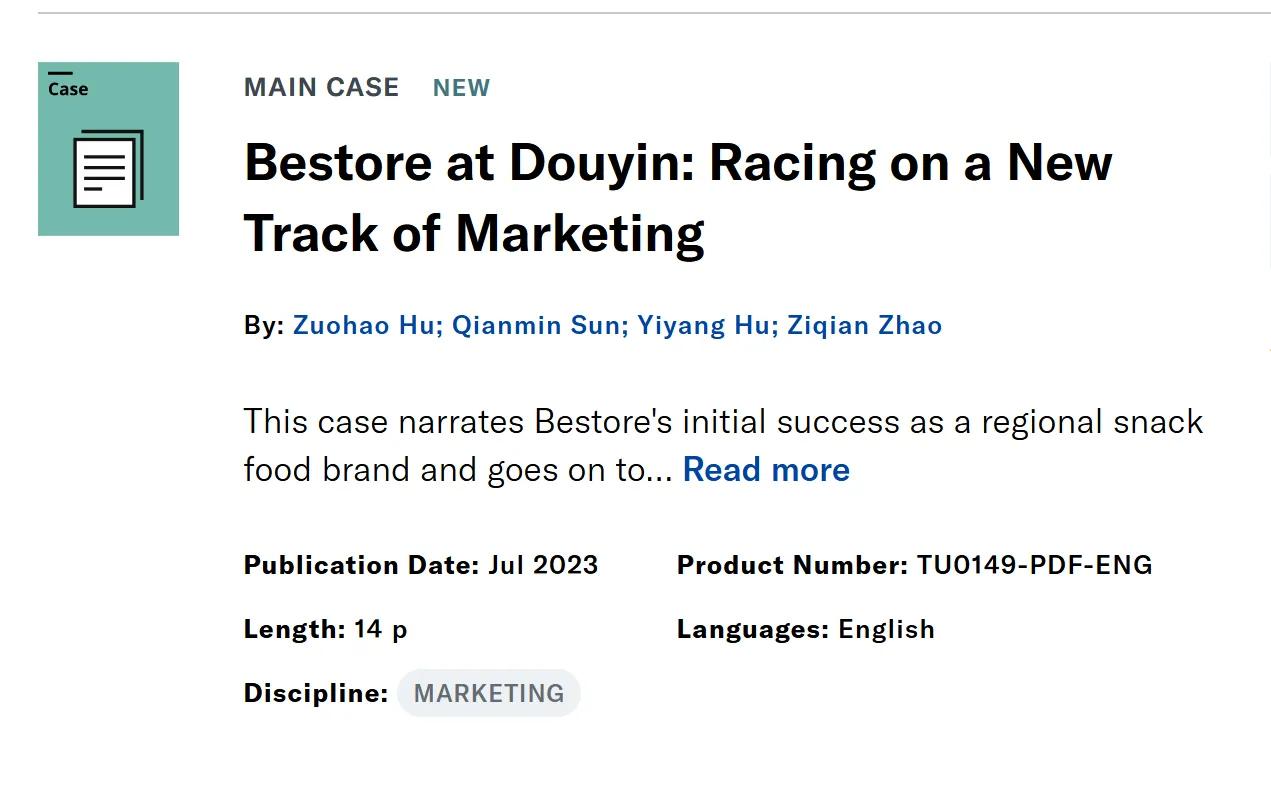1271x793 pixels.
Task: Click the Publication Date label
Action: [362, 565]
